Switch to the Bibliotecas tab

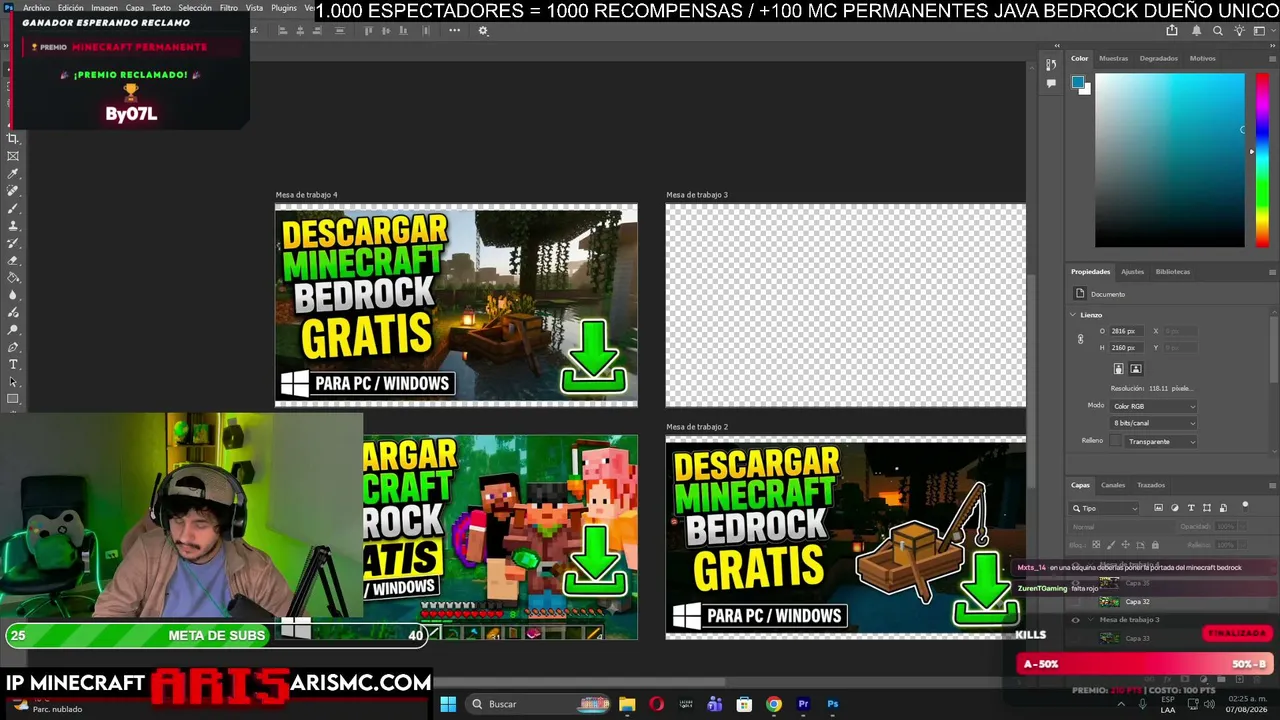pyautogui.click(x=1173, y=272)
